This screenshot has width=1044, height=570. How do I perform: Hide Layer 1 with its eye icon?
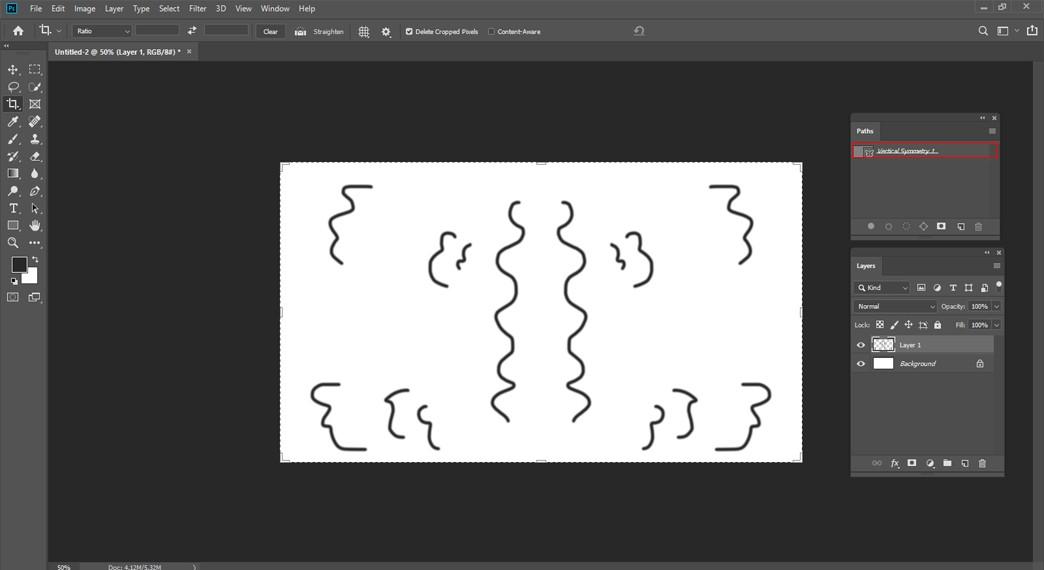860,345
